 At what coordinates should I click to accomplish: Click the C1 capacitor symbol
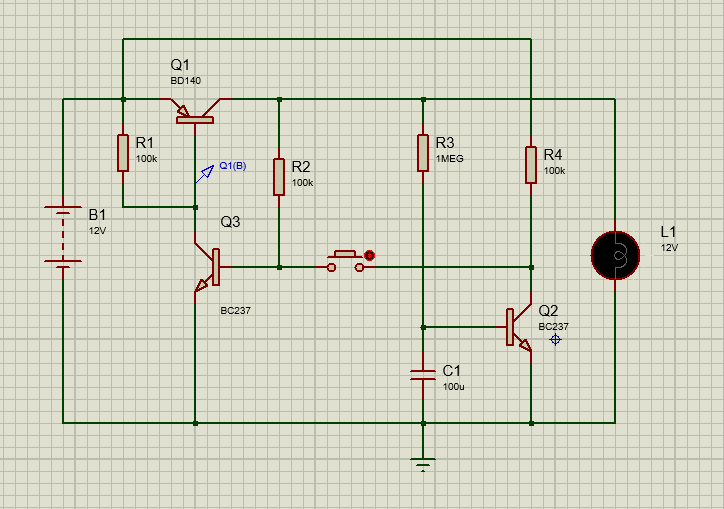point(423,375)
